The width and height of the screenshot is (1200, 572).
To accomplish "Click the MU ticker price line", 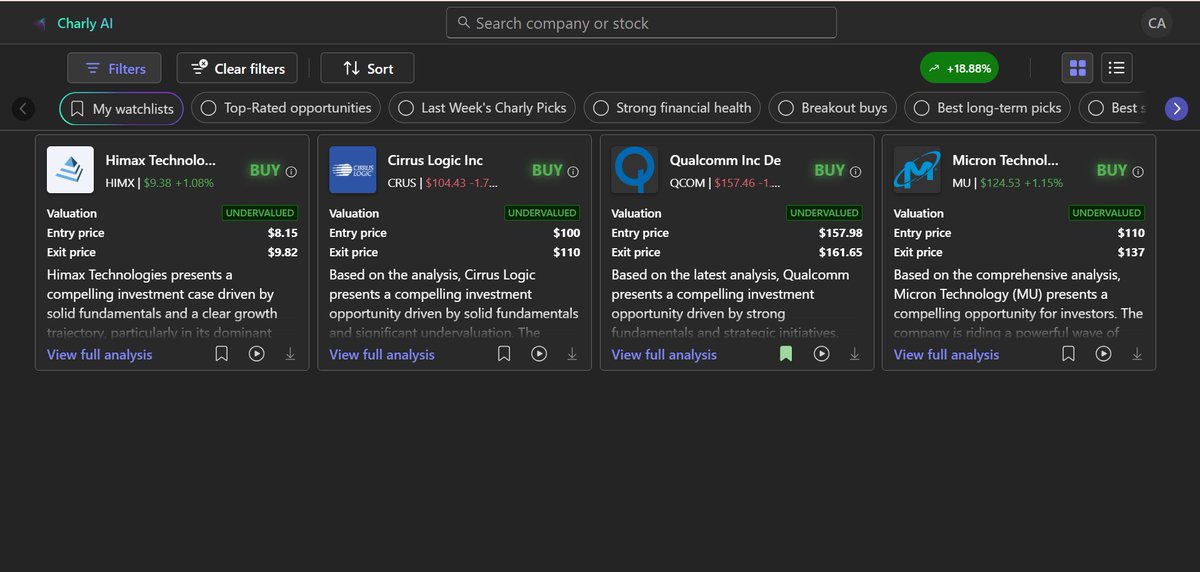I will click(x=1008, y=183).
